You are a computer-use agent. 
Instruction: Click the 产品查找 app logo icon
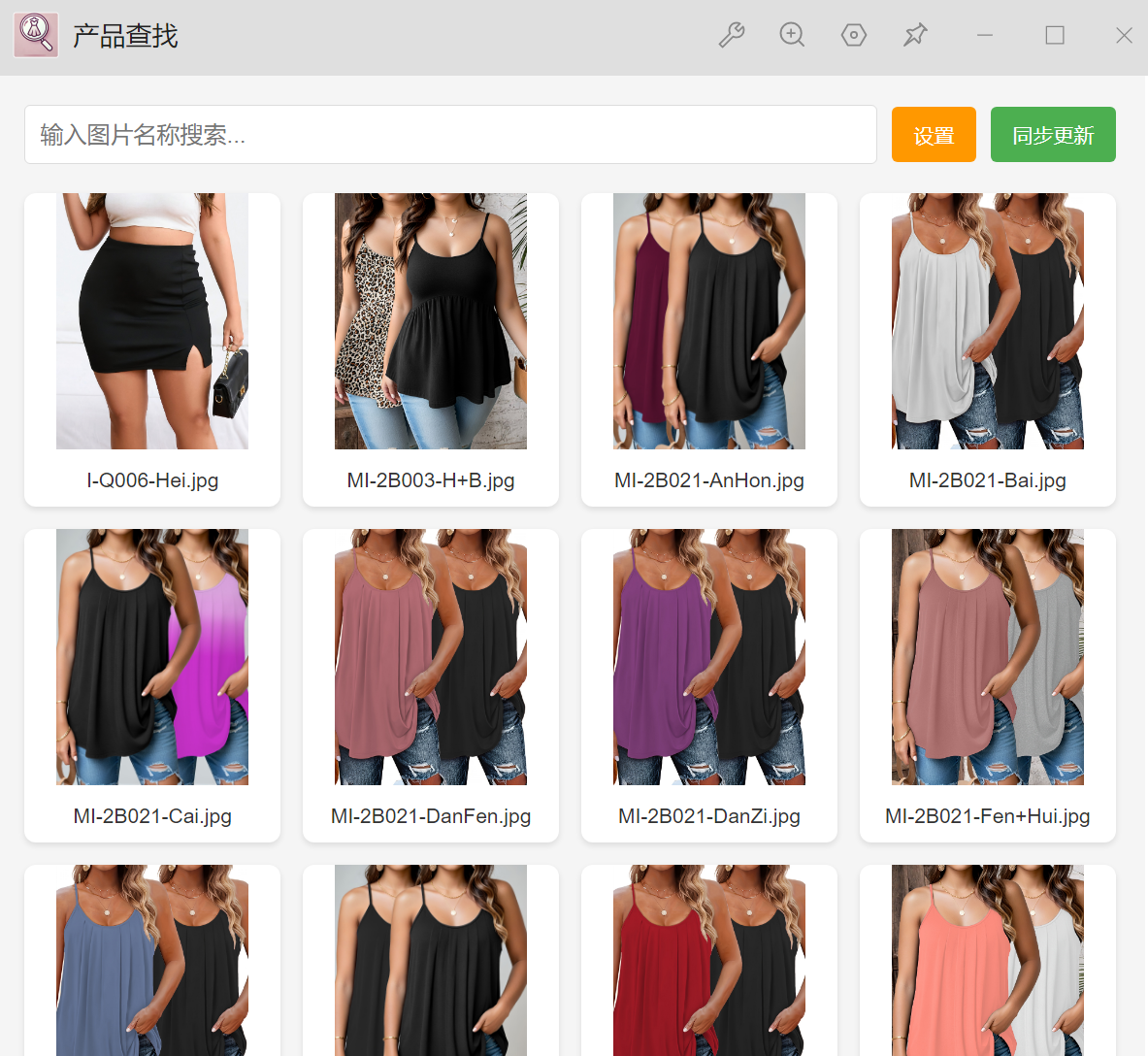click(36, 35)
